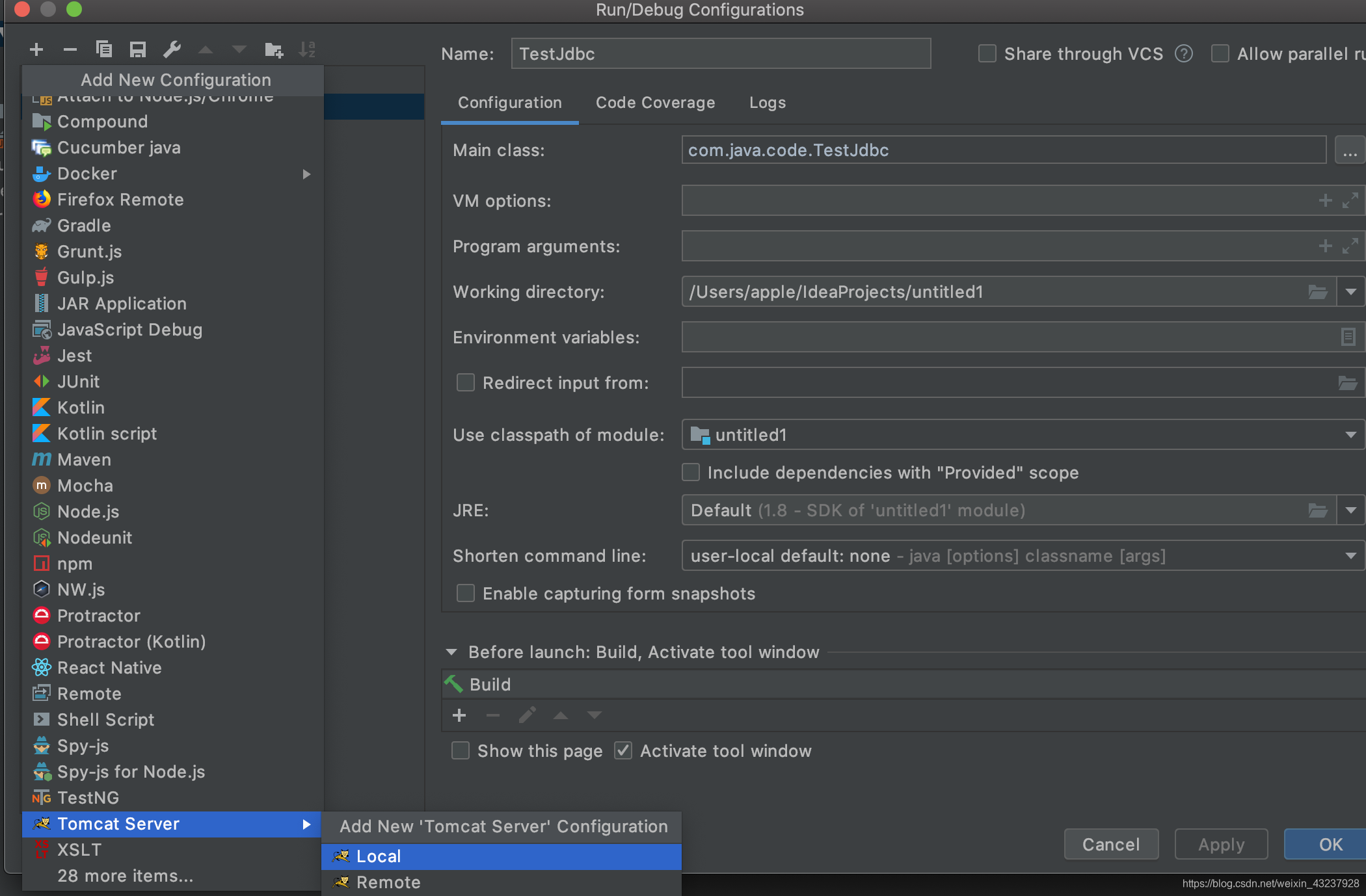Expand the Program arguments field editor

coord(1350,246)
